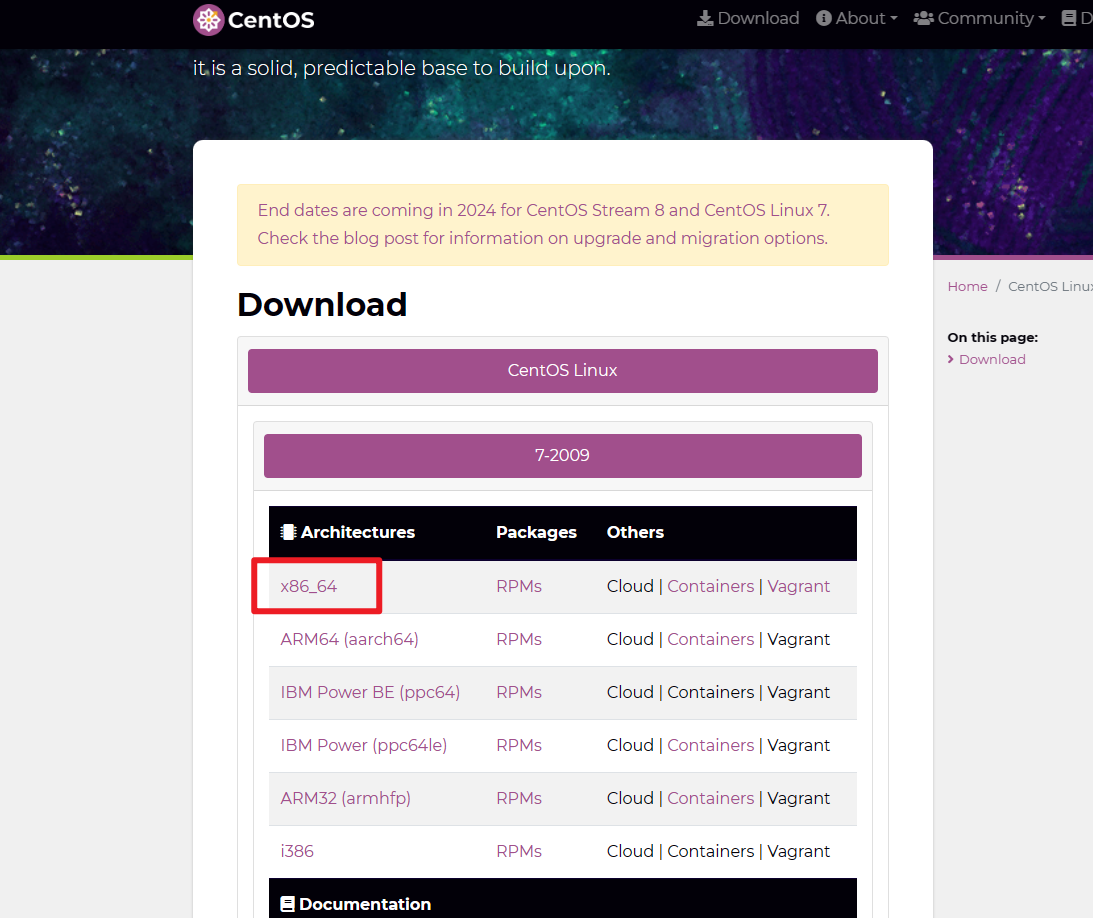Viewport: 1093px width, 918px height.
Task: Click the Packages column header
Action: 536,533
